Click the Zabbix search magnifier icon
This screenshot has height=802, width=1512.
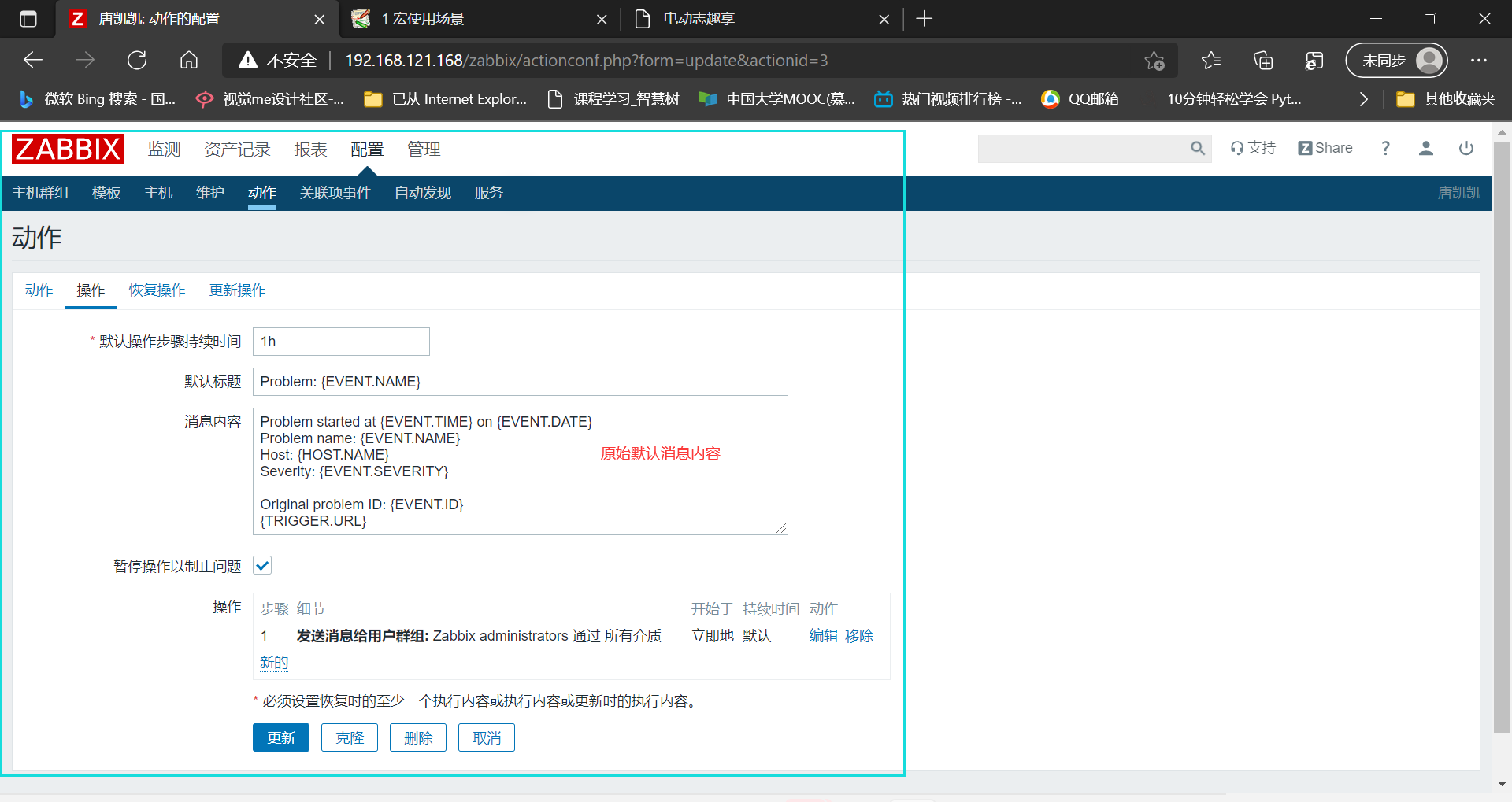pos(1198,148)
